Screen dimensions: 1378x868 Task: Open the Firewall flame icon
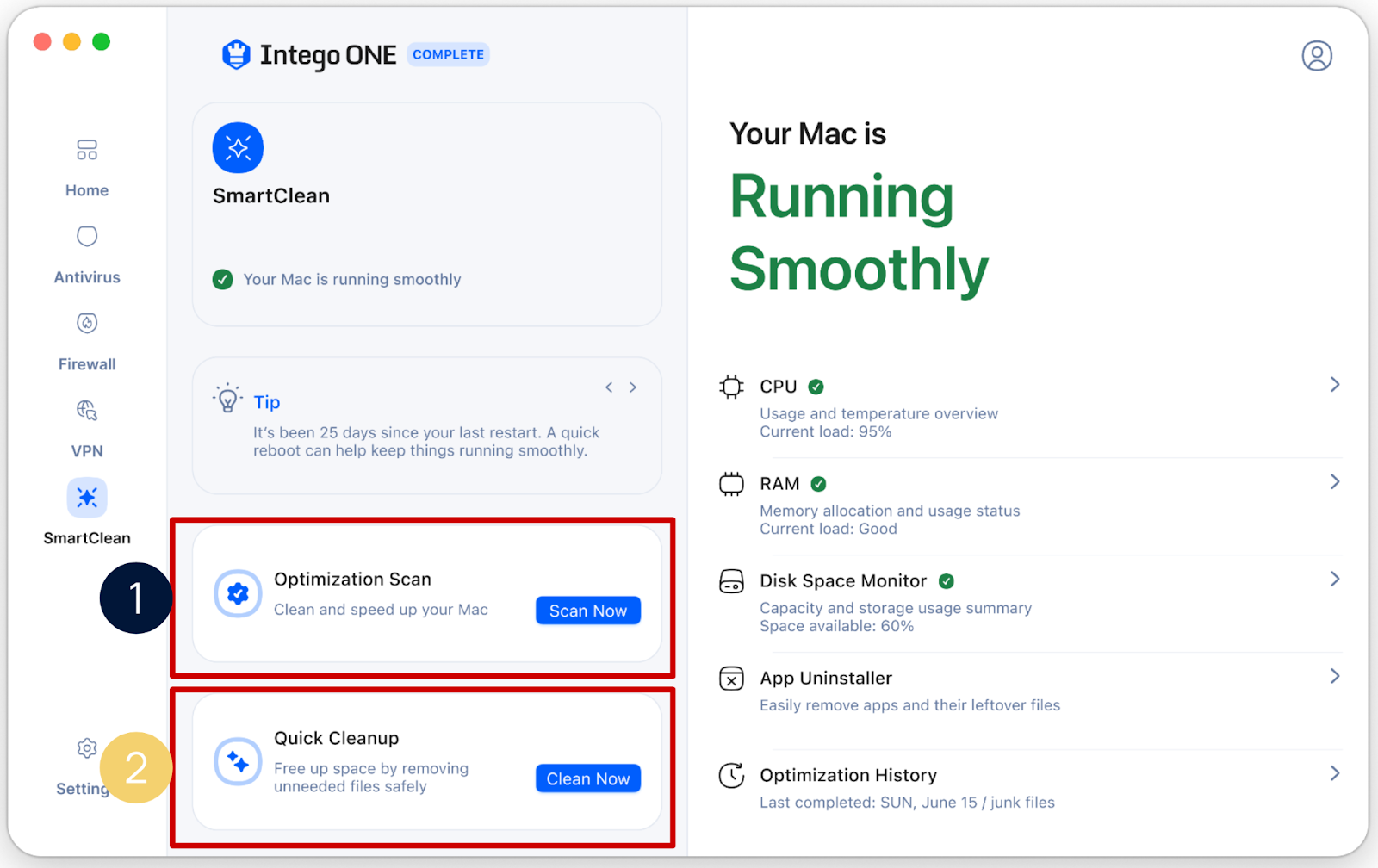pos(87,323)
